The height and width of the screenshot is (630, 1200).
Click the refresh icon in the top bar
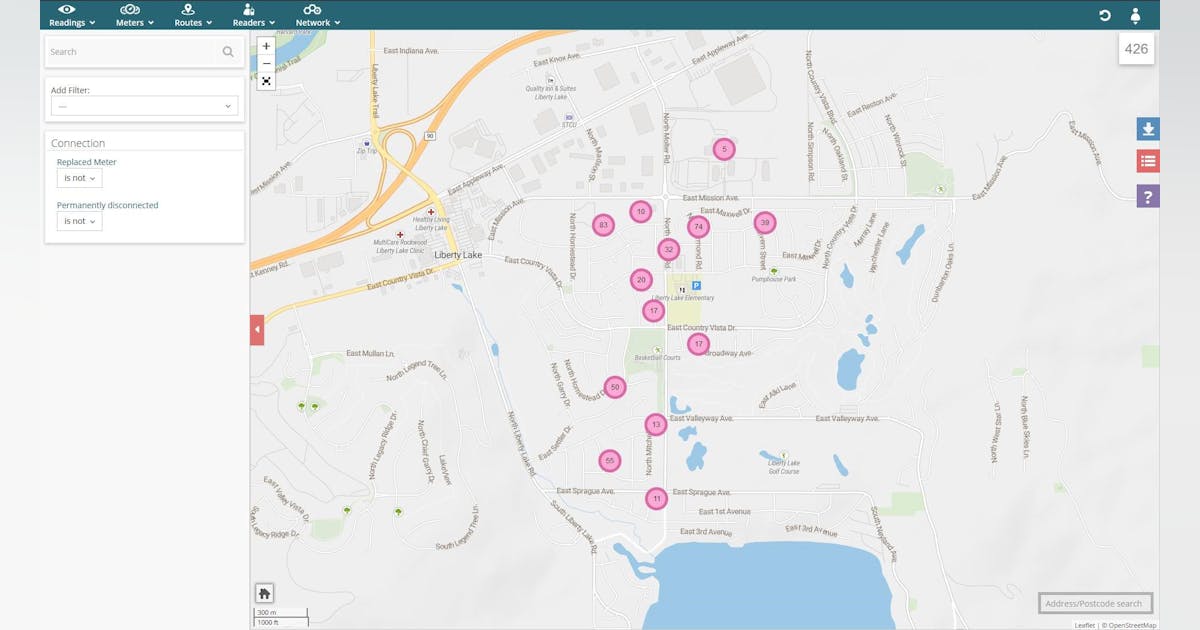(x=1104, y=15)
